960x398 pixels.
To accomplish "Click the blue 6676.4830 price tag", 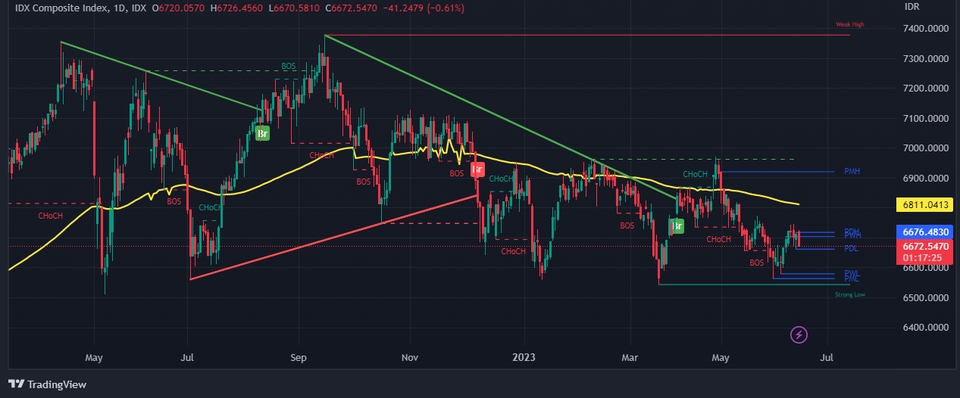I will [x=924, y=233].
